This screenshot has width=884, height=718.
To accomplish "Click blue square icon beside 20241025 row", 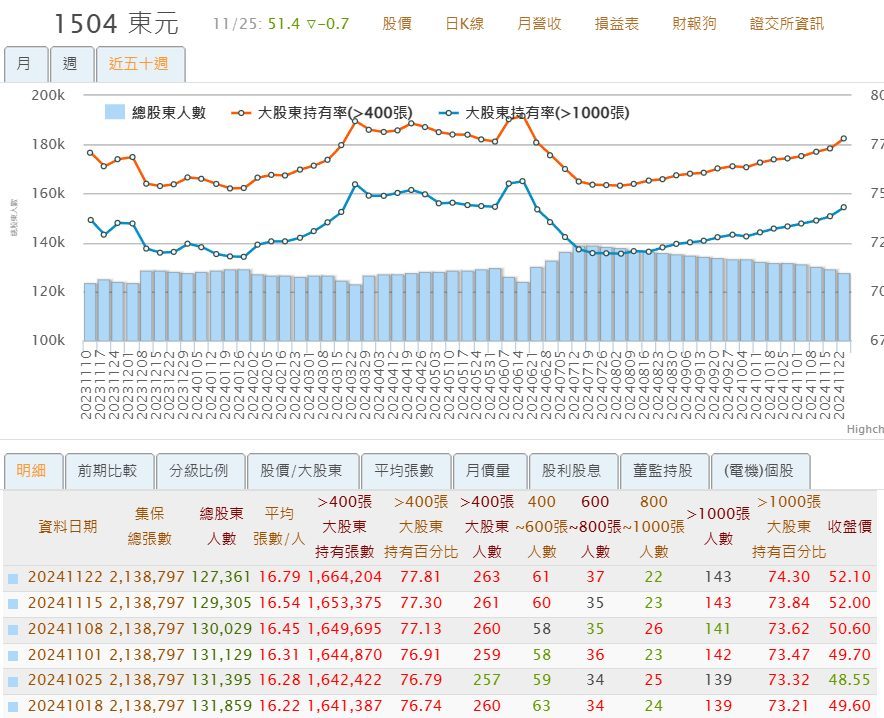I will pos(13,681).
